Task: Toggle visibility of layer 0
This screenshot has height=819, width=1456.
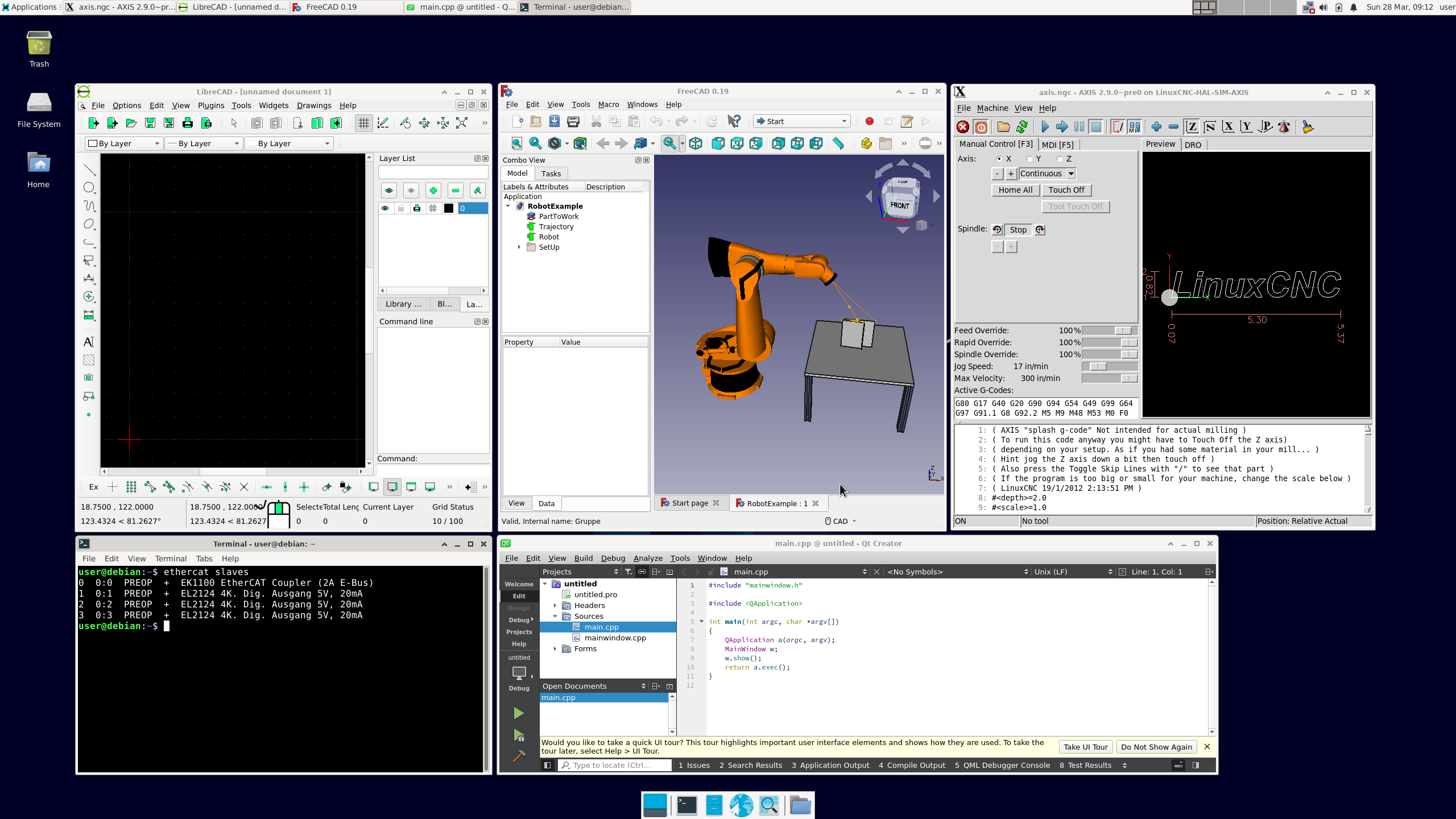Action: click(x=385, y=208)
